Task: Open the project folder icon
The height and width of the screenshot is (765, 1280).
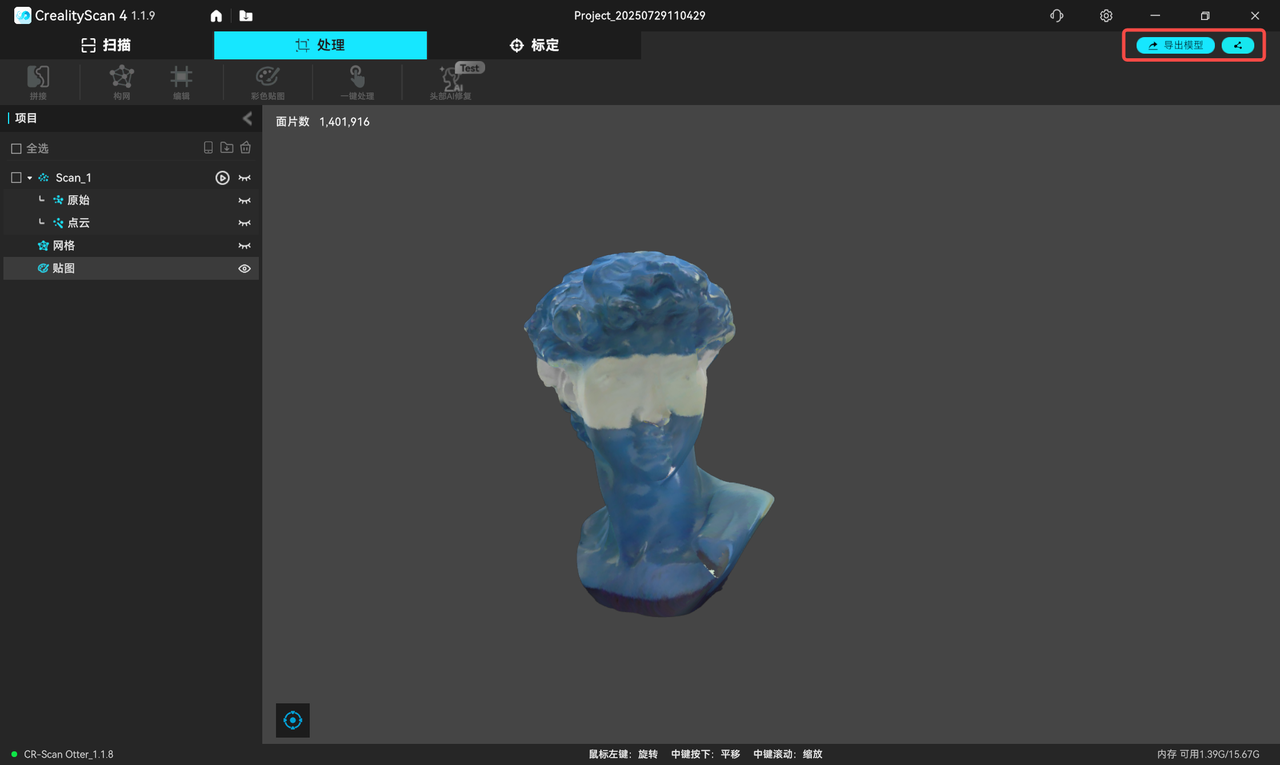Action: tap(246, 16)
